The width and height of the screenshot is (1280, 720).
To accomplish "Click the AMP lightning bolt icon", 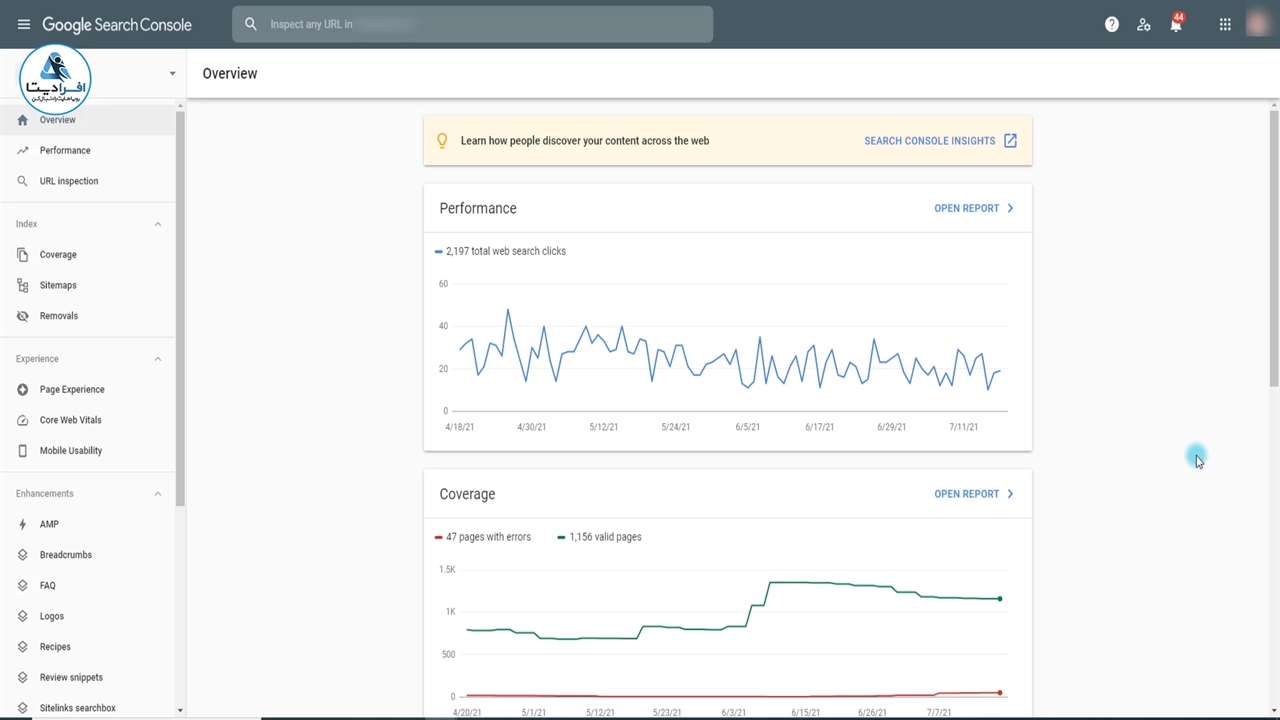I will coord(23,524).
